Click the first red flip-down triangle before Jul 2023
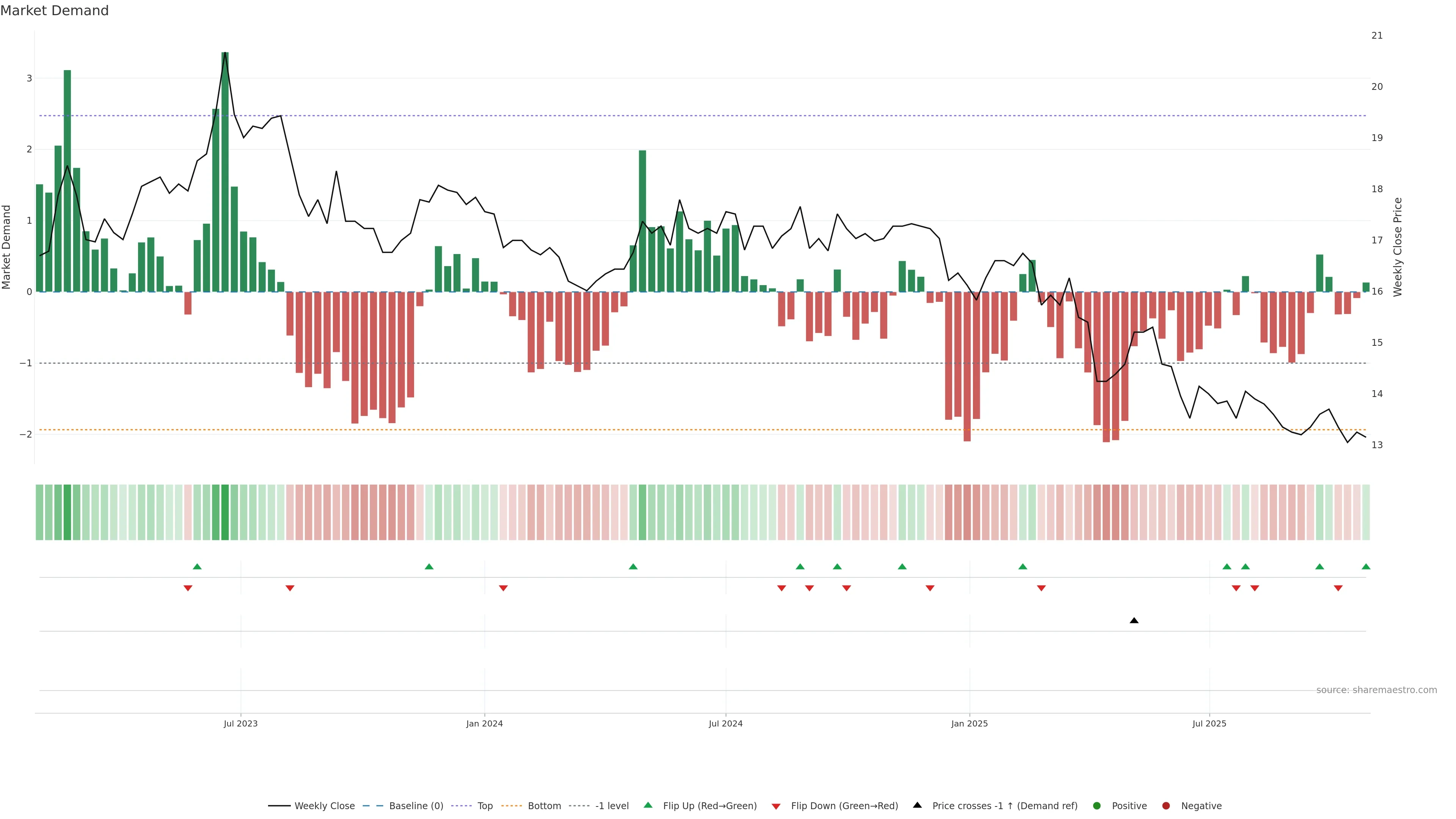This screenshot has height=819, width=1456. (188, 588)
